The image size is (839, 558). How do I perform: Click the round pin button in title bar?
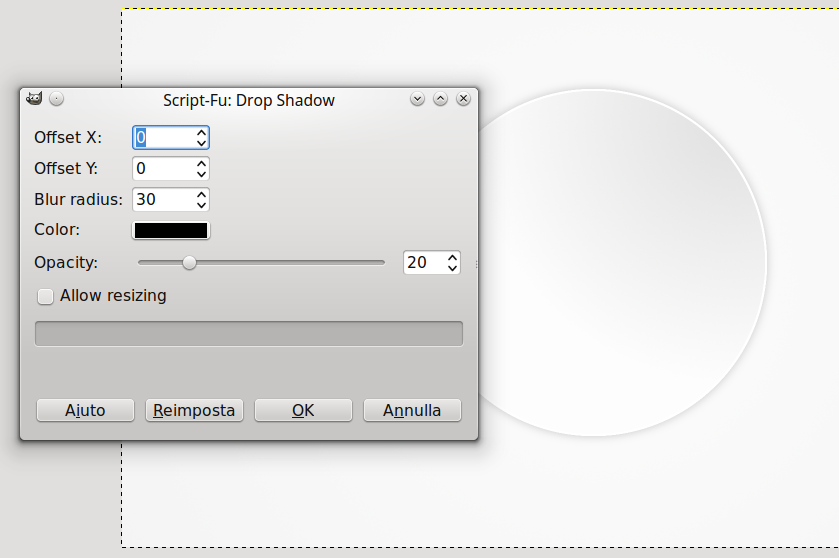click(x=57, y=99)
